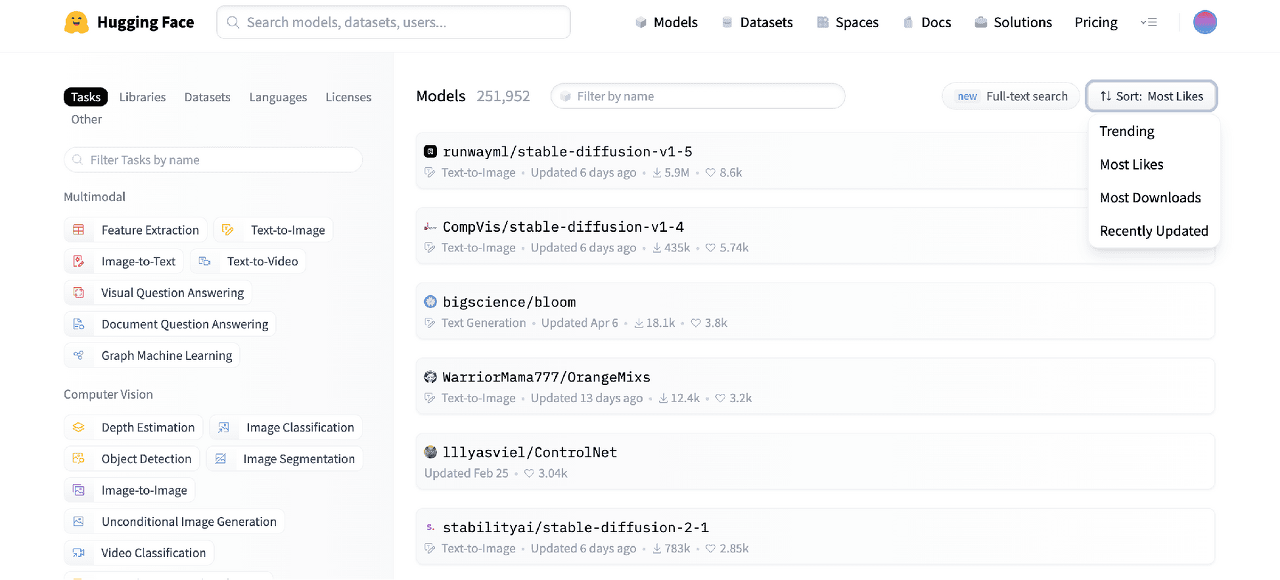Open the Sort: Most Likes dropdown
The width and height of the screenshot is (1280, 580).
1151,96
